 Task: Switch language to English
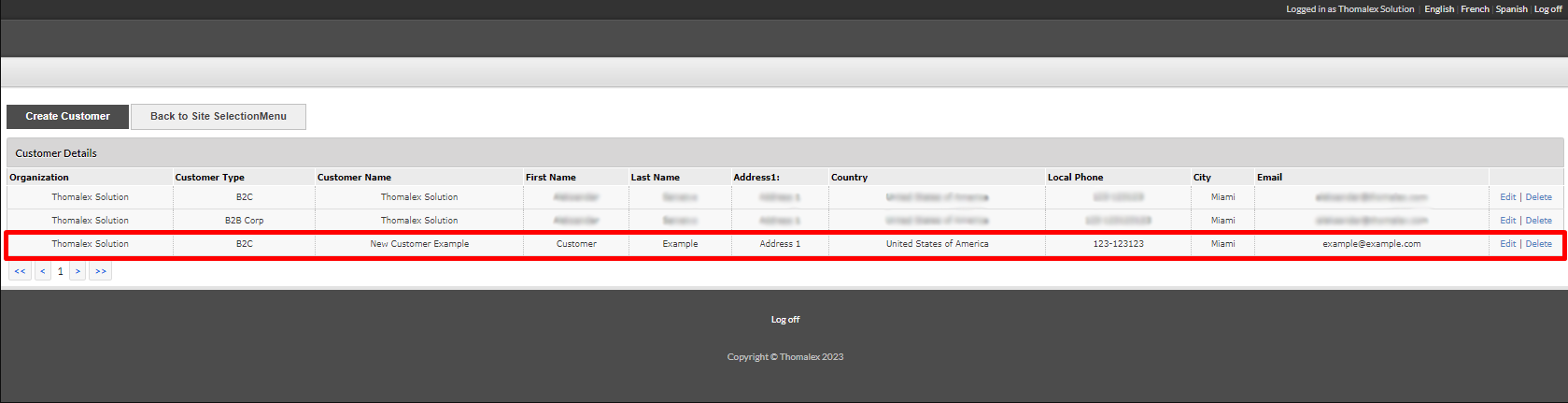[x=1439, y=9]
